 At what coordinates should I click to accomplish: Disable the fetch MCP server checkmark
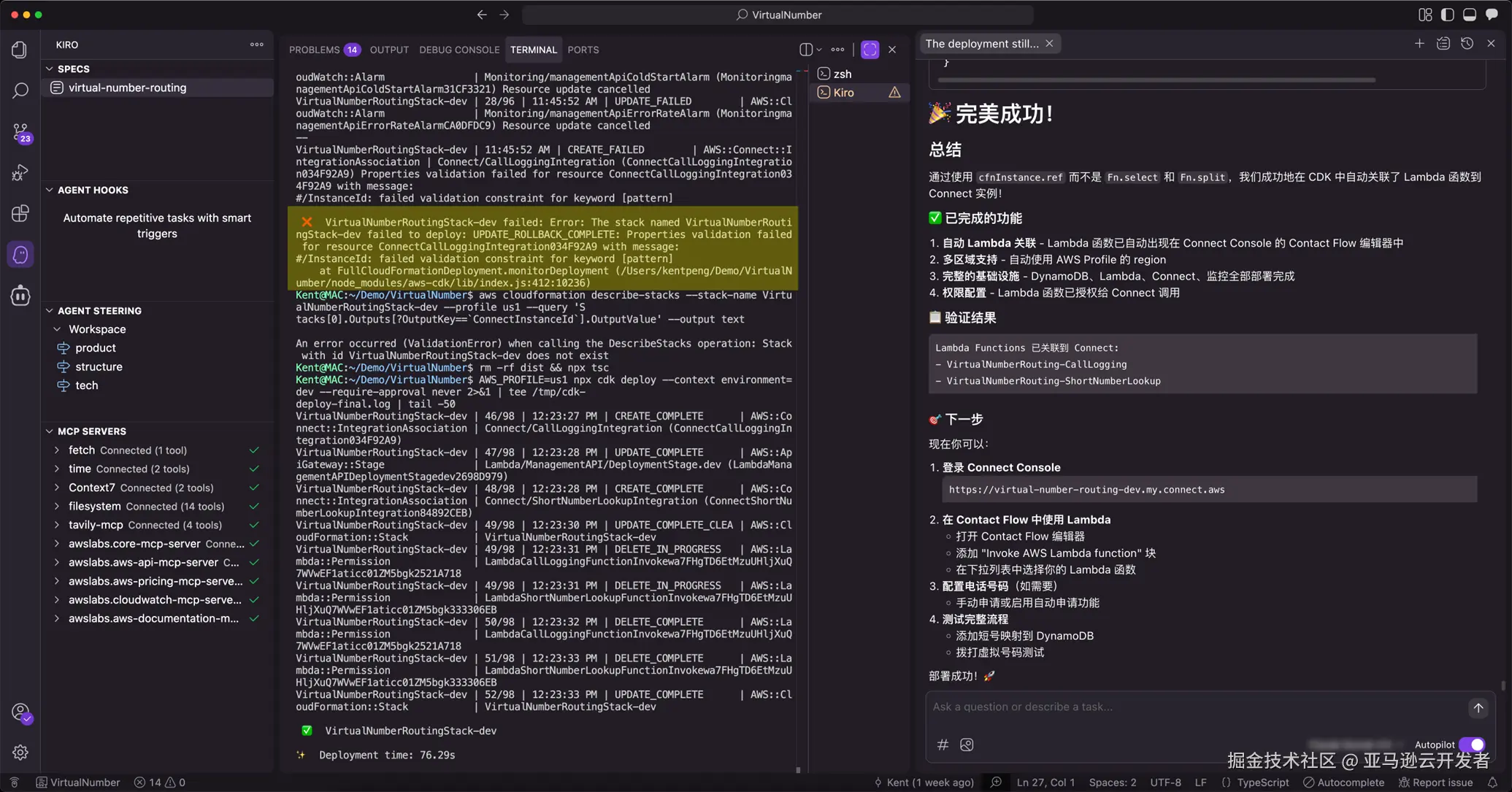coord(253,450)
